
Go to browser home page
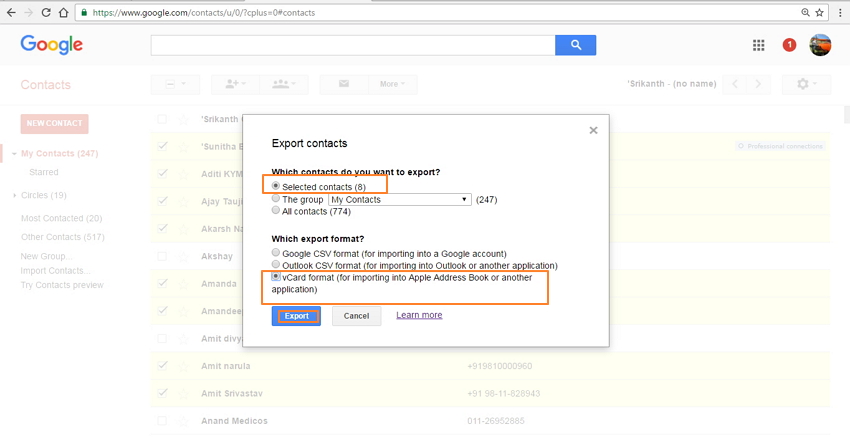(63, 13)
